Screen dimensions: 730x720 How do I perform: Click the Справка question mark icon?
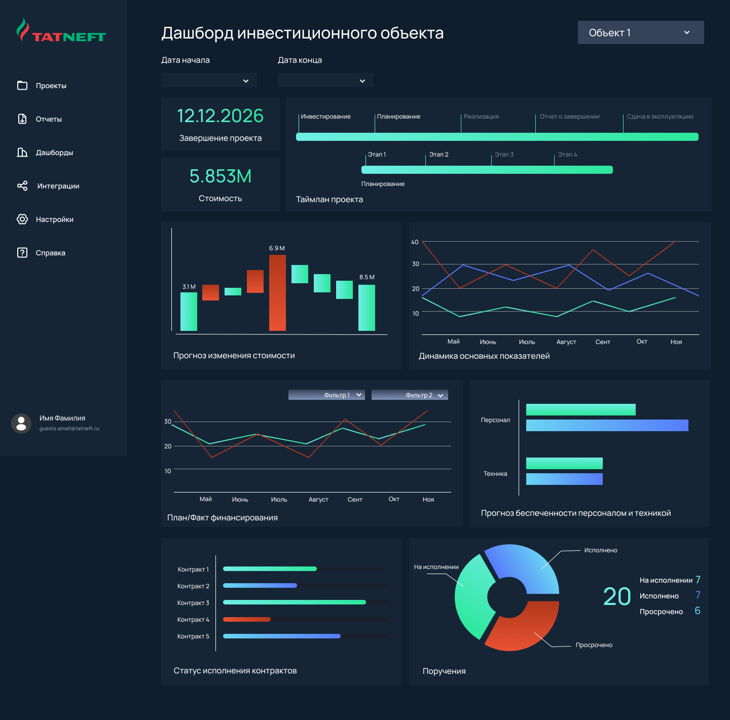pos(22,253)
